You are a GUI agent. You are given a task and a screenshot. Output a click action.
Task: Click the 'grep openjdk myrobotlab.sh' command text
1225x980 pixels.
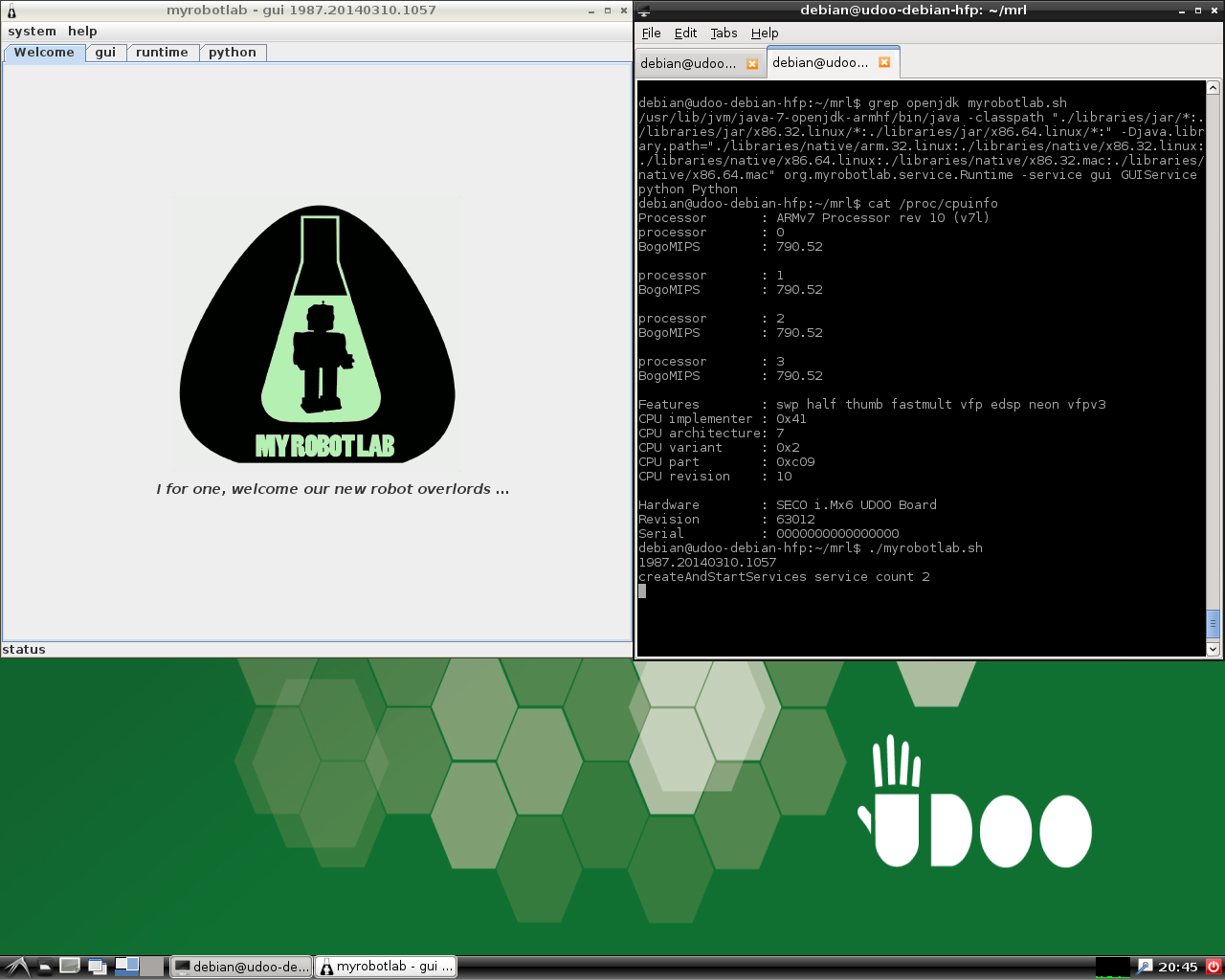click(968, 103)
